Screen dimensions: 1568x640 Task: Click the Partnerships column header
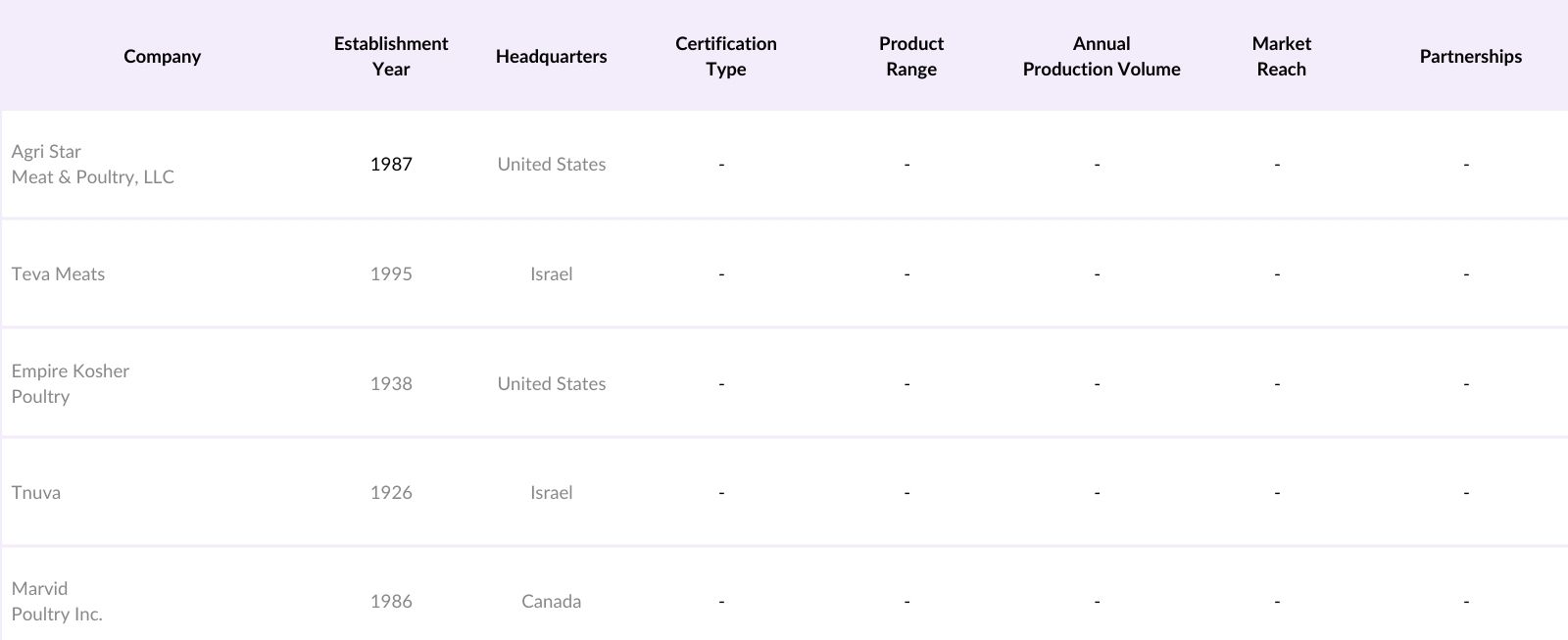pyautogui.click(x=1470, y=56)
